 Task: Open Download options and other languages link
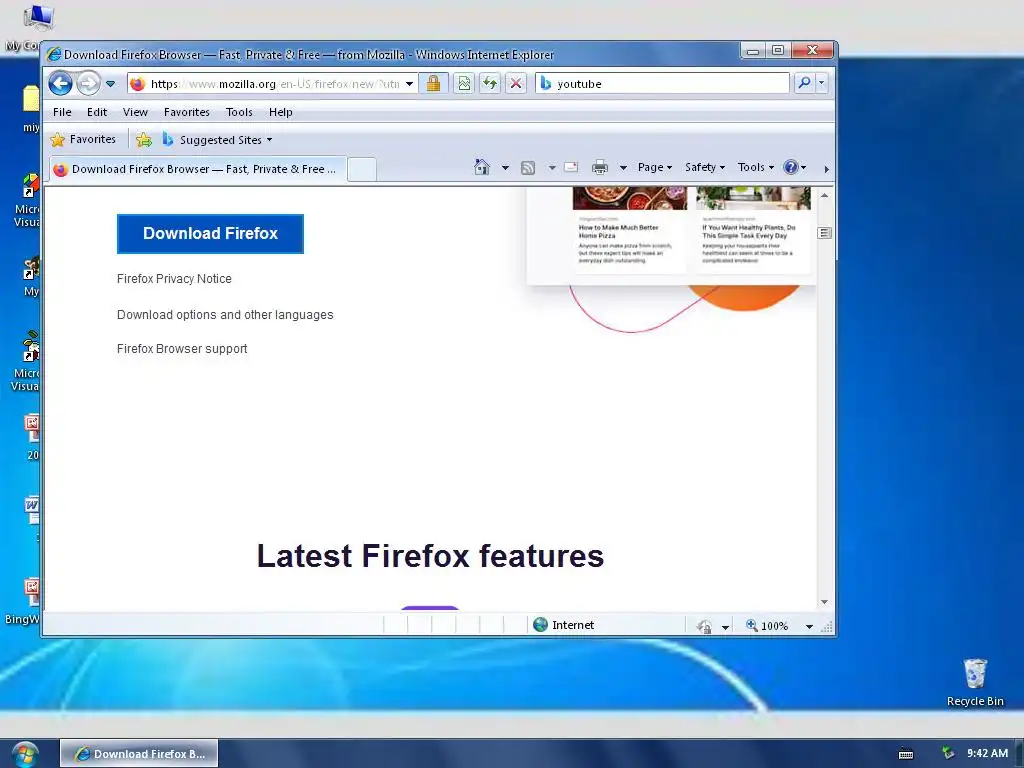[225, 315]
